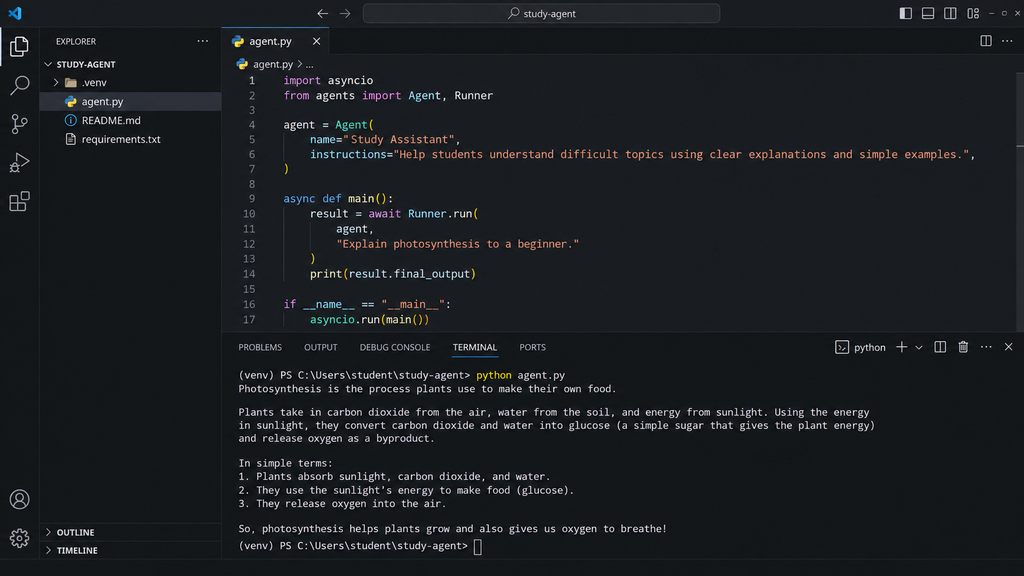Open the Explorer view in activity bar
The height and width of the screenshot is (576, 1024).
pyautogui.click(x=20, y=46)
